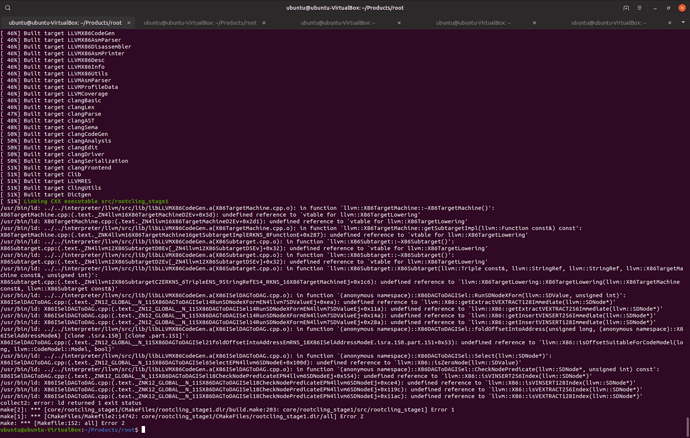The height and width of the screenshot is (438, 690).
Task: Close the fourth terminal tab
Action: tap(535, 22)
